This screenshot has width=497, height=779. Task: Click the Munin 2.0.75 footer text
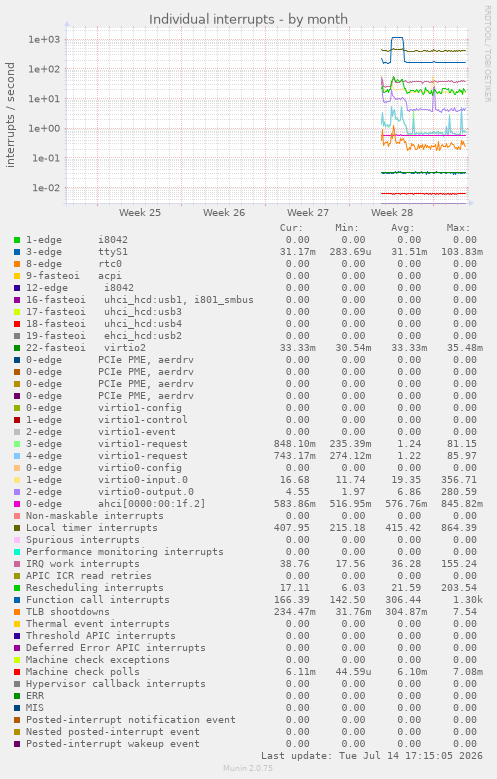point(248,768)
